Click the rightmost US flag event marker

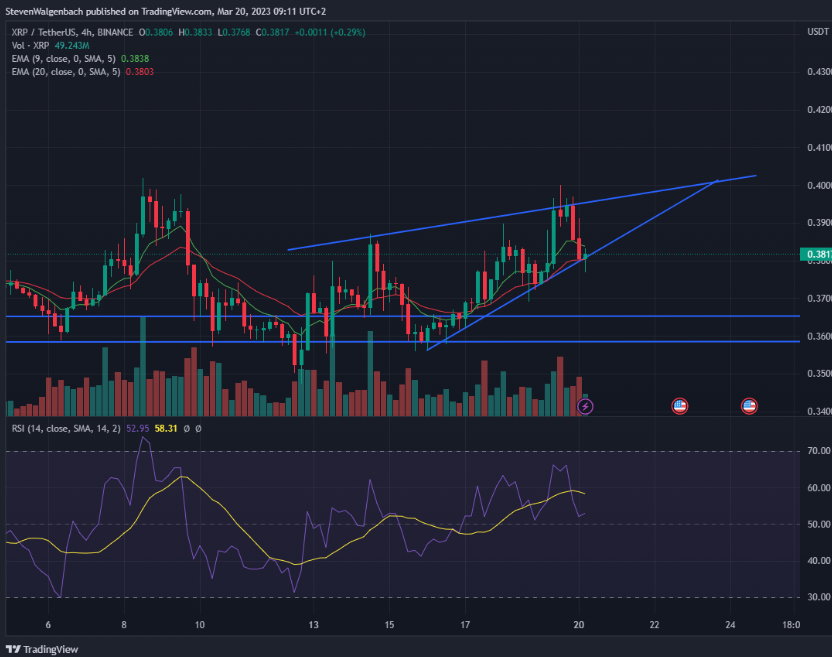click(x=749, y=405)
